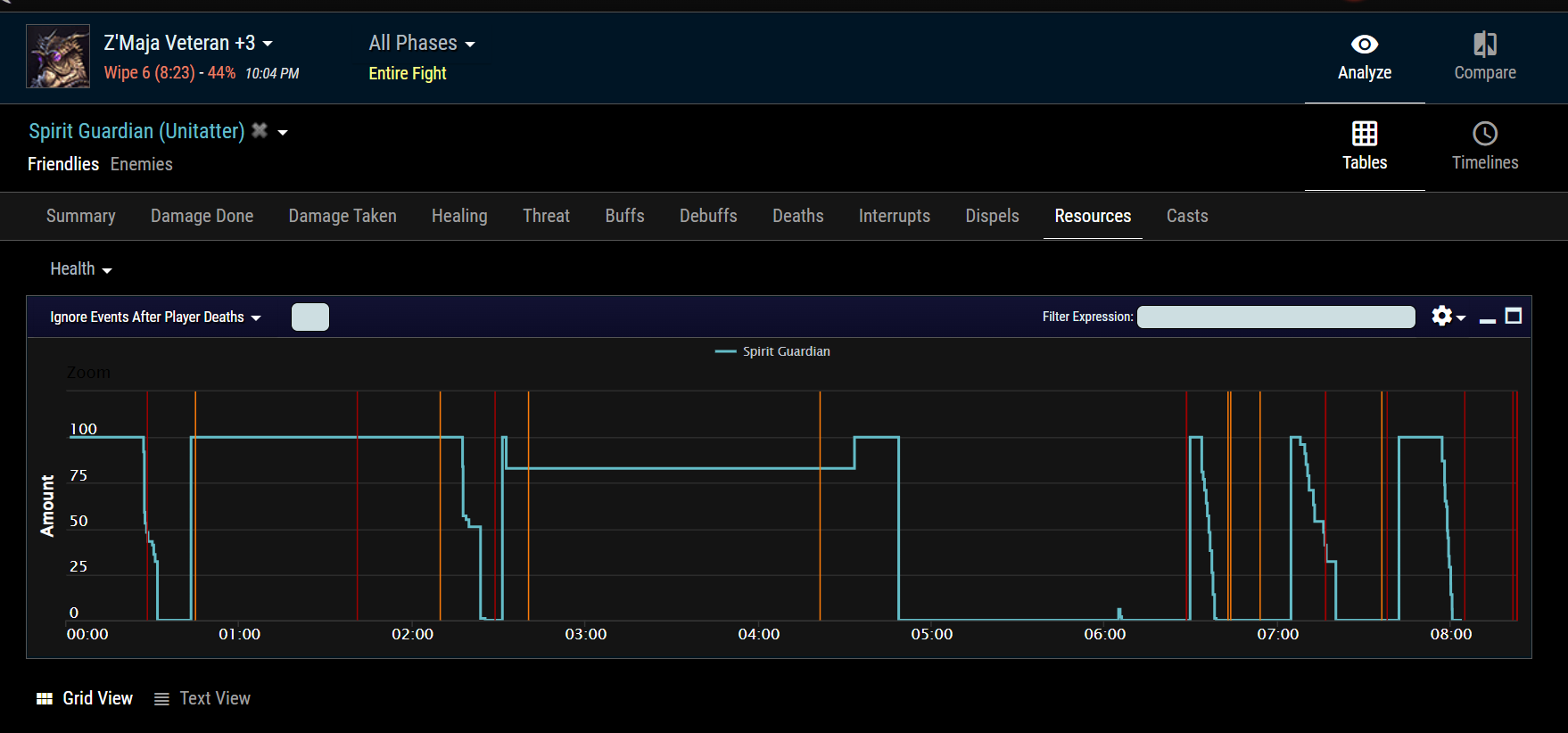This screenshot has width=1568, height=733.
Task: Go to the Threat tab
Action: [x=546, y=216]
